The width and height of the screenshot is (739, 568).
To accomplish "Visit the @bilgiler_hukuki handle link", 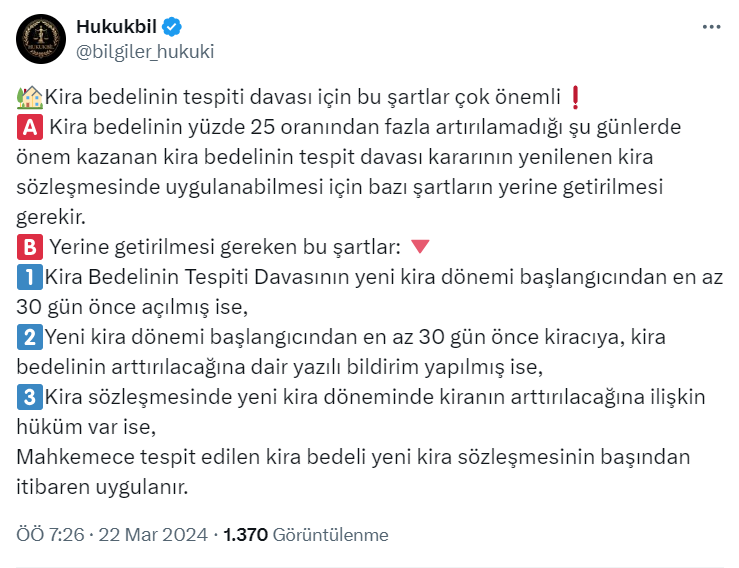I will pyautogui.click(x=145, y=51).
